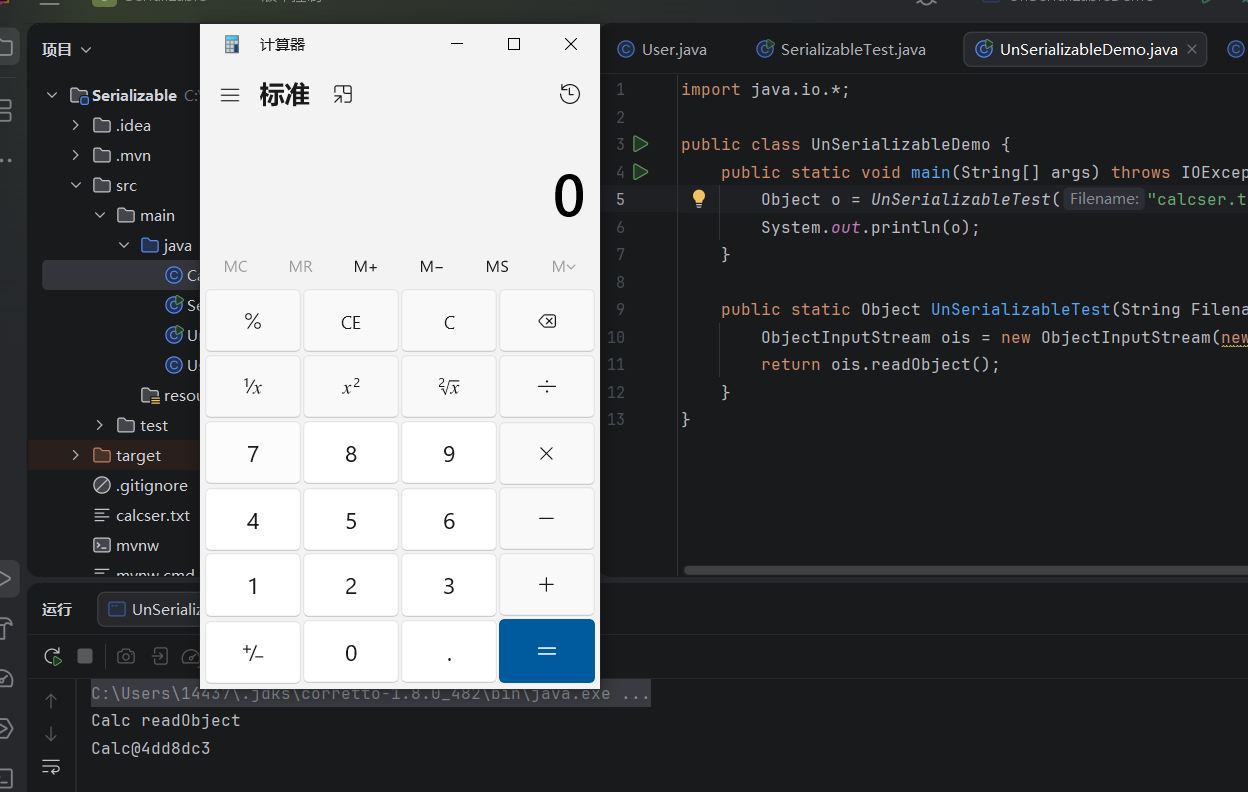
Task: Click console line 'Calc readObject'
Action: coord(166,720)
